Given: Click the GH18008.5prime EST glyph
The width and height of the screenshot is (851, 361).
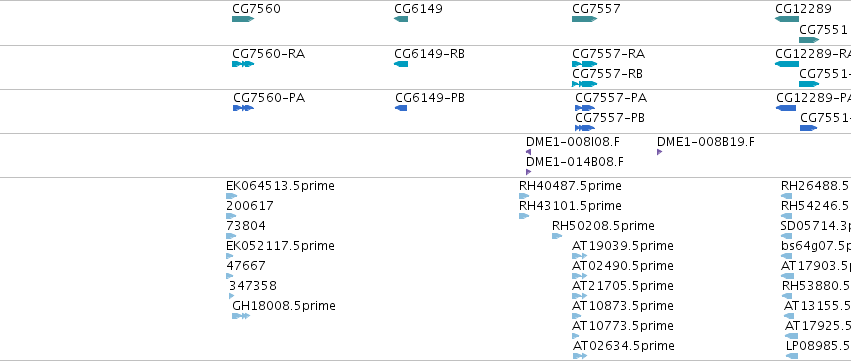Looking at the screenshot, I should click(241, 316).
